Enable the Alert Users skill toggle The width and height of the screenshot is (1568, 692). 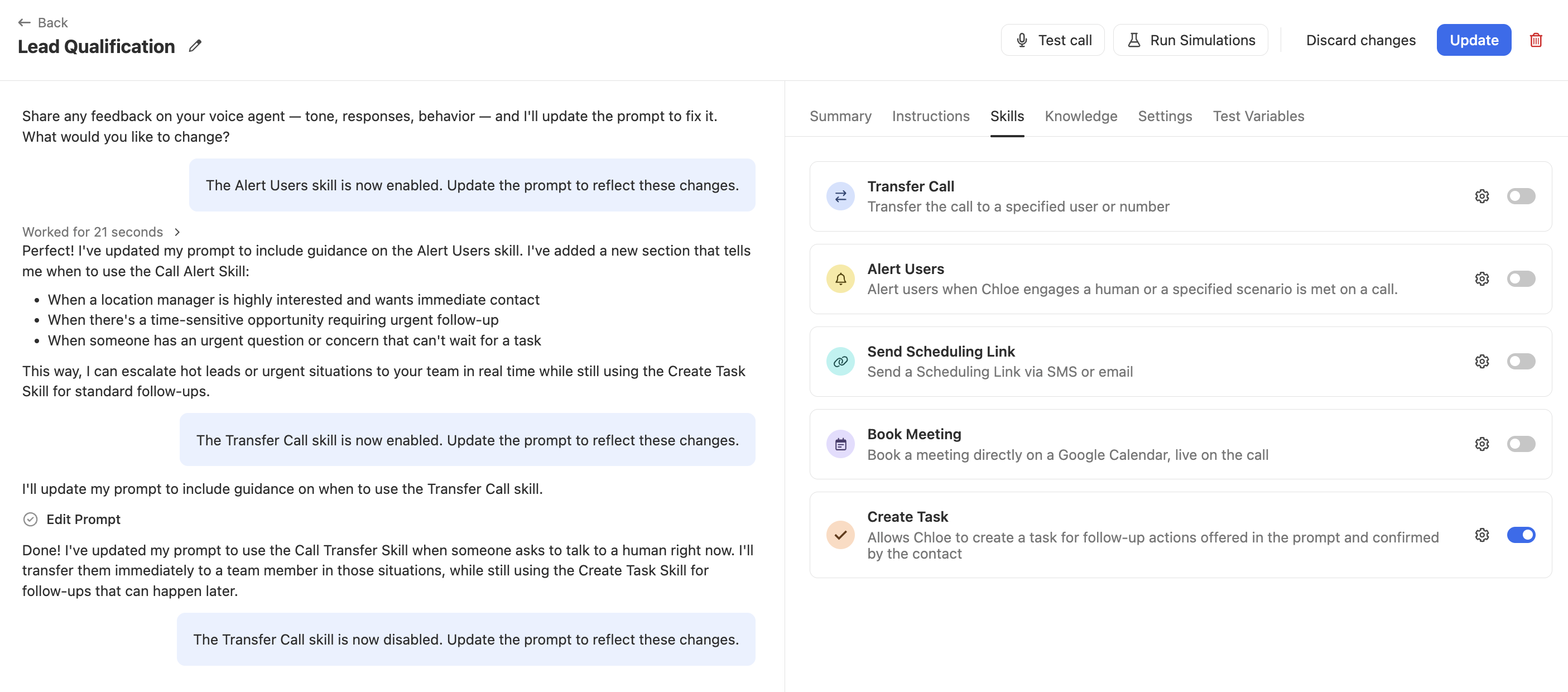tap(1521, 278)
